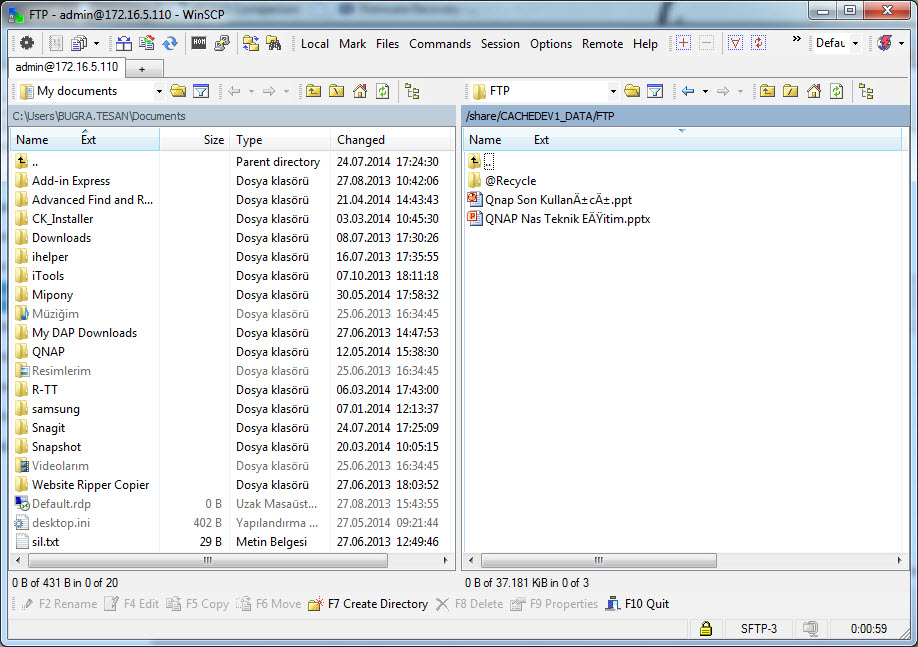Click the Invert Selection triangle icon
Viewport: 918px width, 647px height.
coord(735,43)
